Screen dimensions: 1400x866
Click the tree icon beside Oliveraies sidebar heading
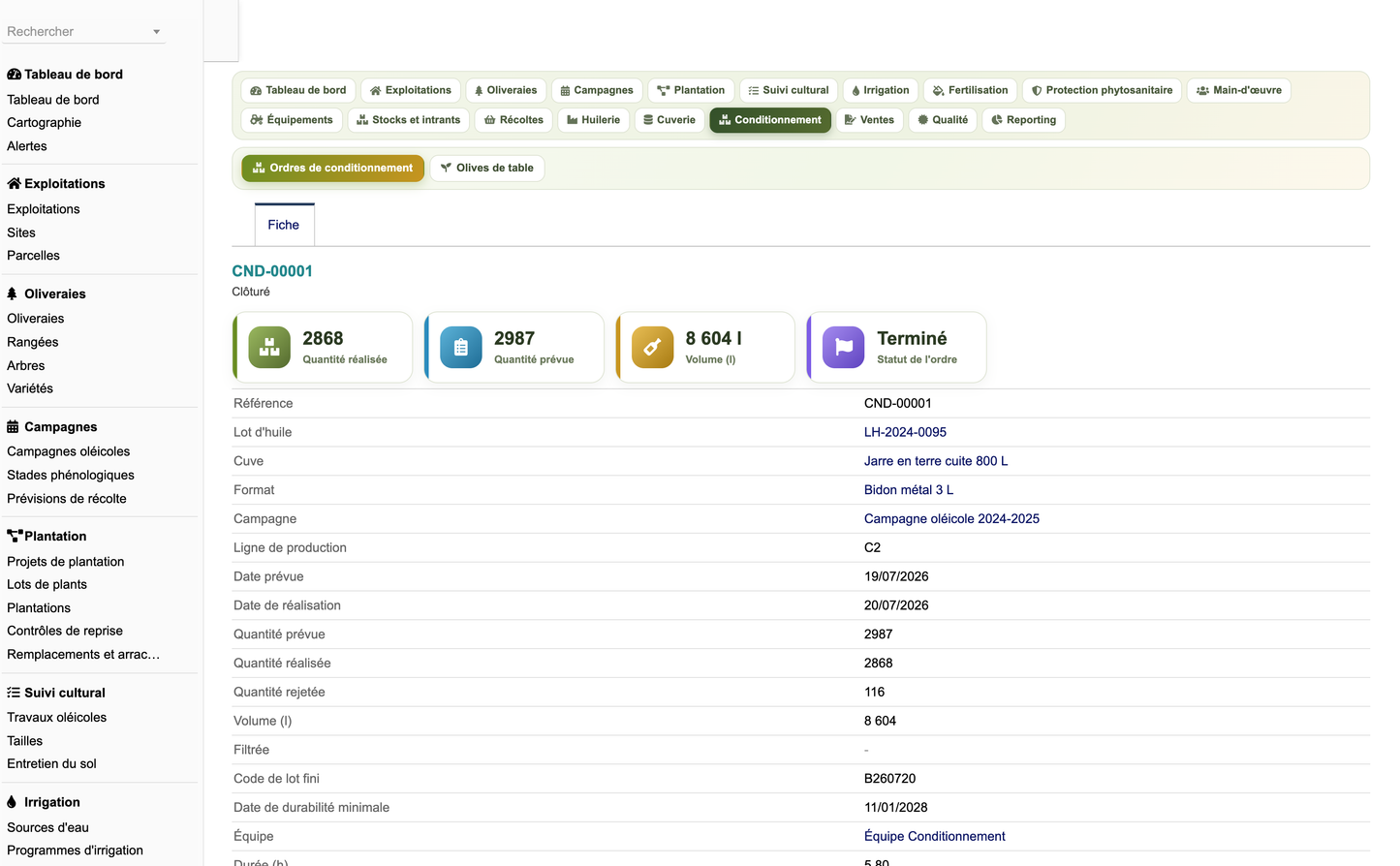12,294
